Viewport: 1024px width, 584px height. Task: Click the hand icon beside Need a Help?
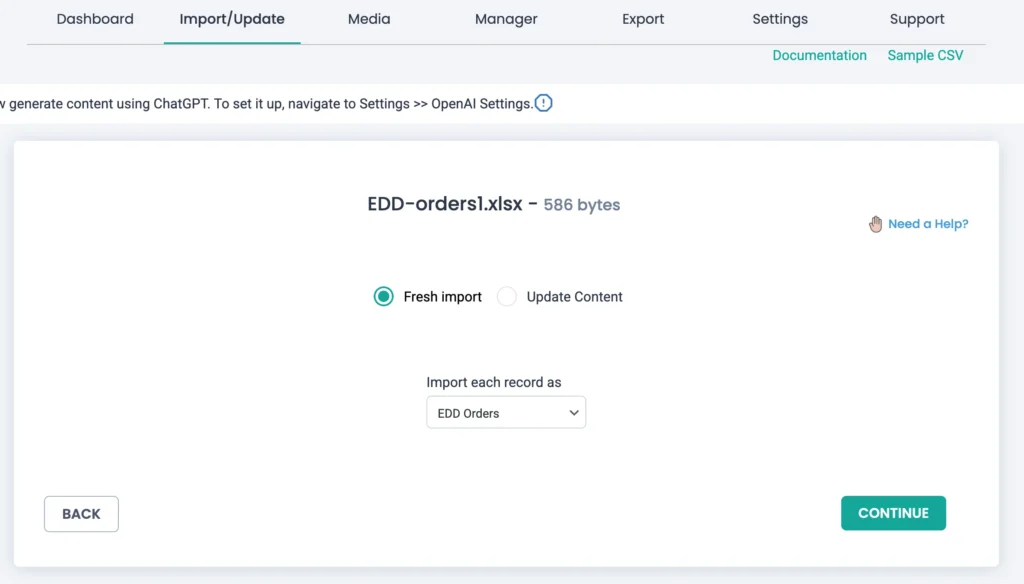[875, 224]
